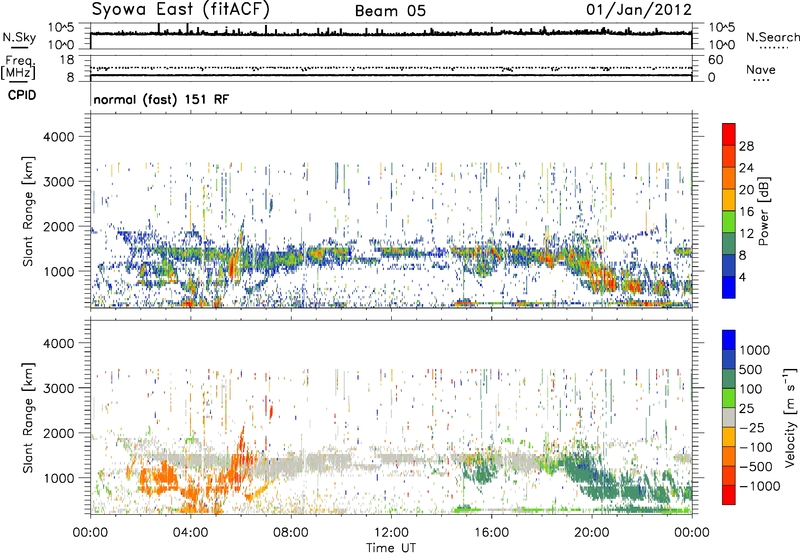Screen dimensions: 800x554
Task: Click the "Nave" legend label
Action: (x=761, y=69)
